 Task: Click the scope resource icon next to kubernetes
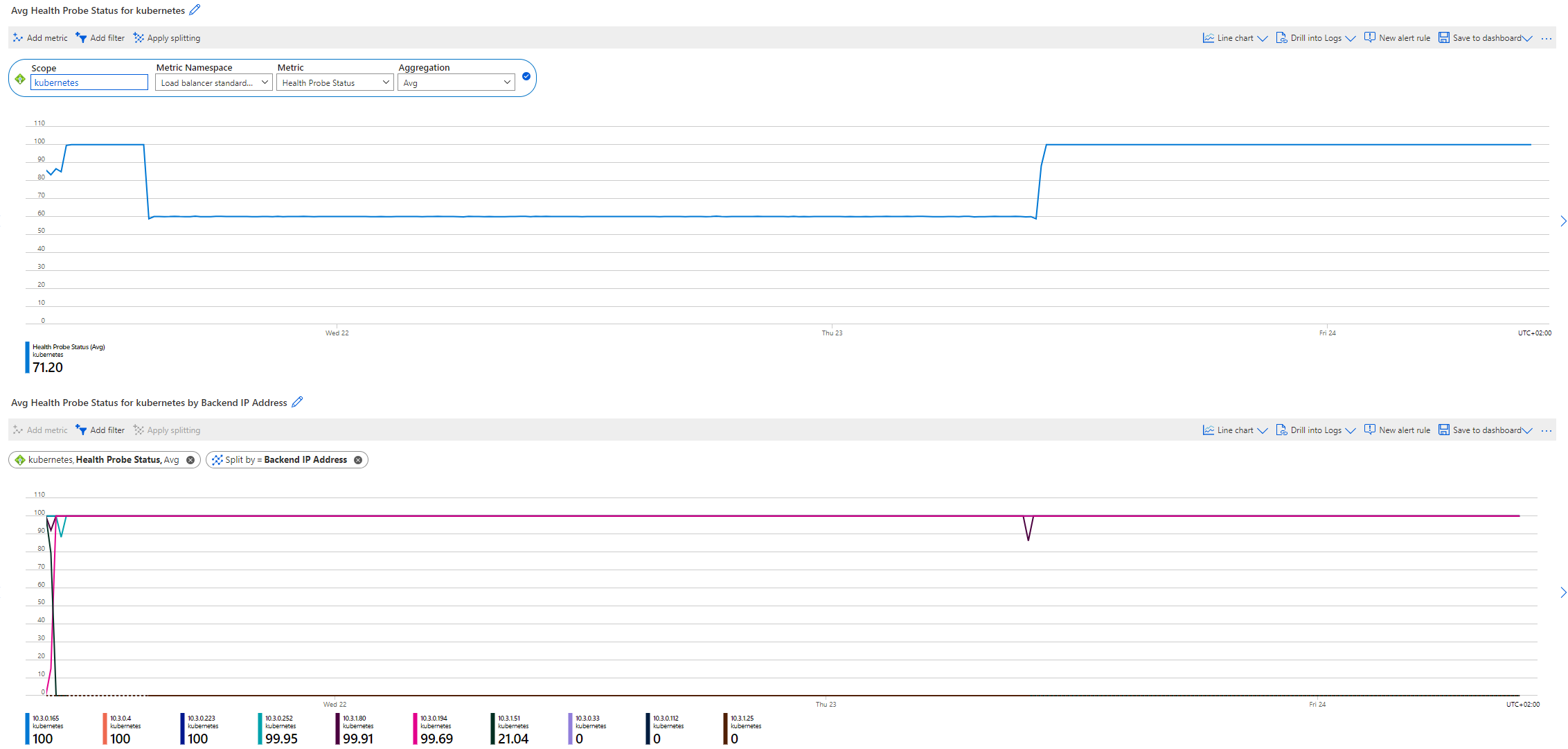(x=19, y=78)
